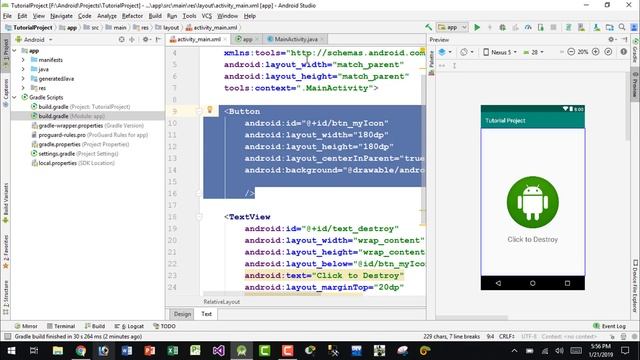Tap the Back button in phone preview

(x=498, y=283)
